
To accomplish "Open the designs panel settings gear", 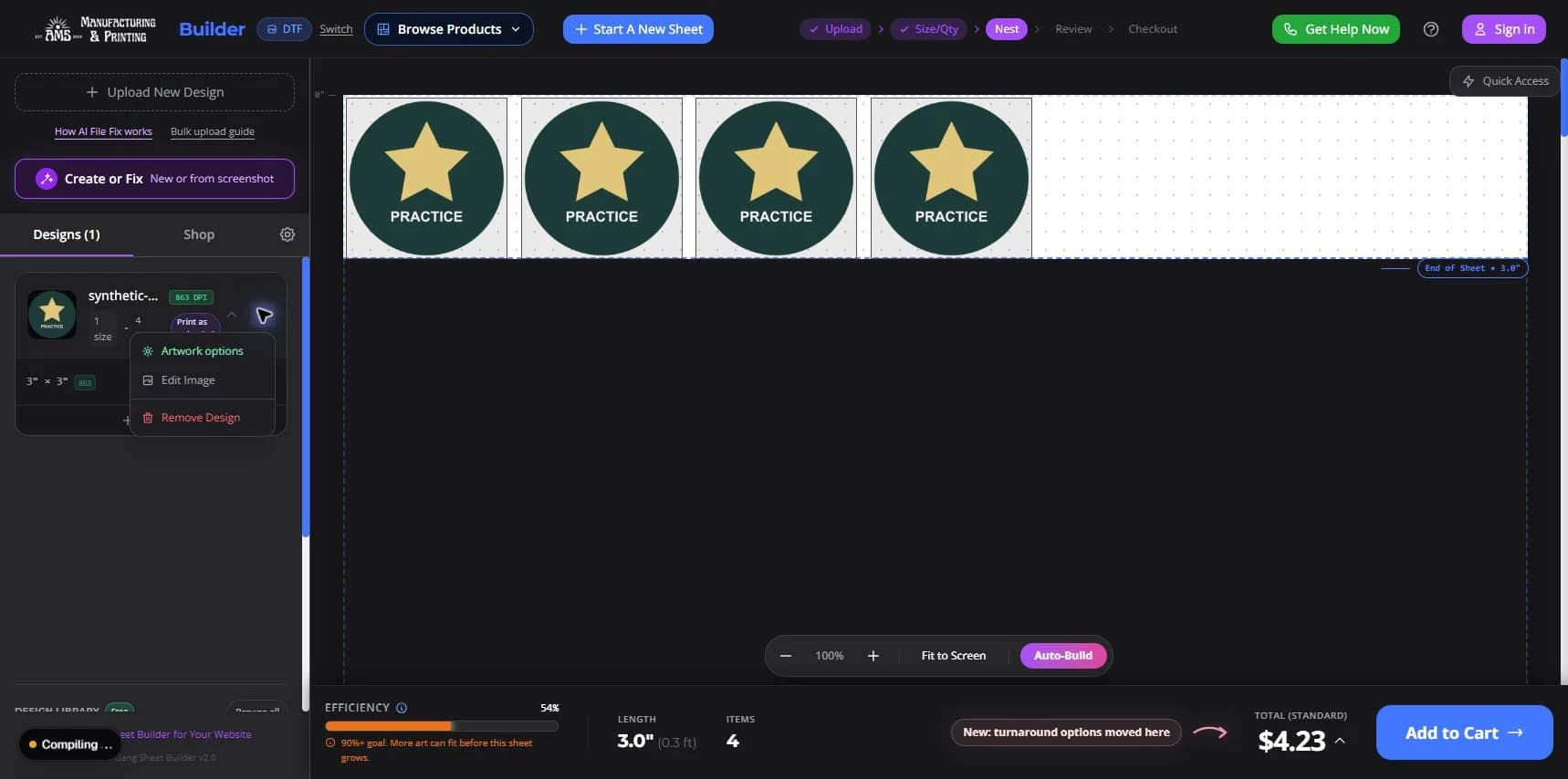I will click(x=287, y=234).
